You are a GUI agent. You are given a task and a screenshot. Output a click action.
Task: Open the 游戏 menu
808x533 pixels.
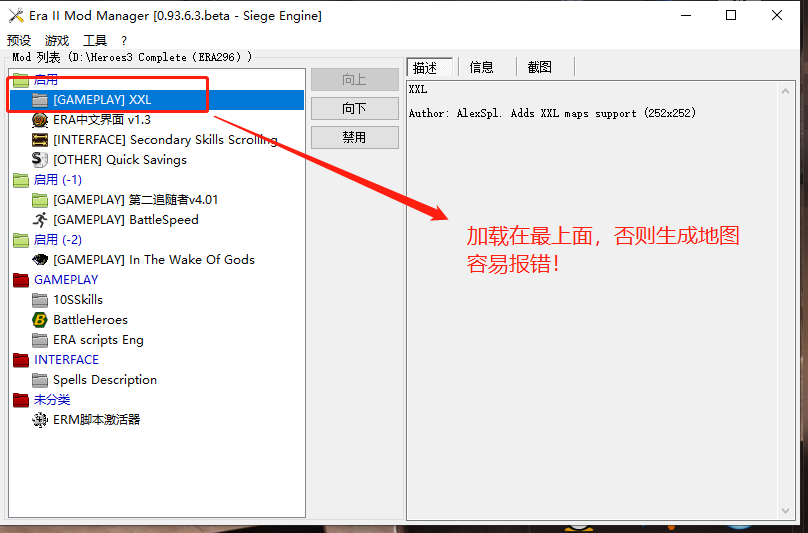(57, 40)
